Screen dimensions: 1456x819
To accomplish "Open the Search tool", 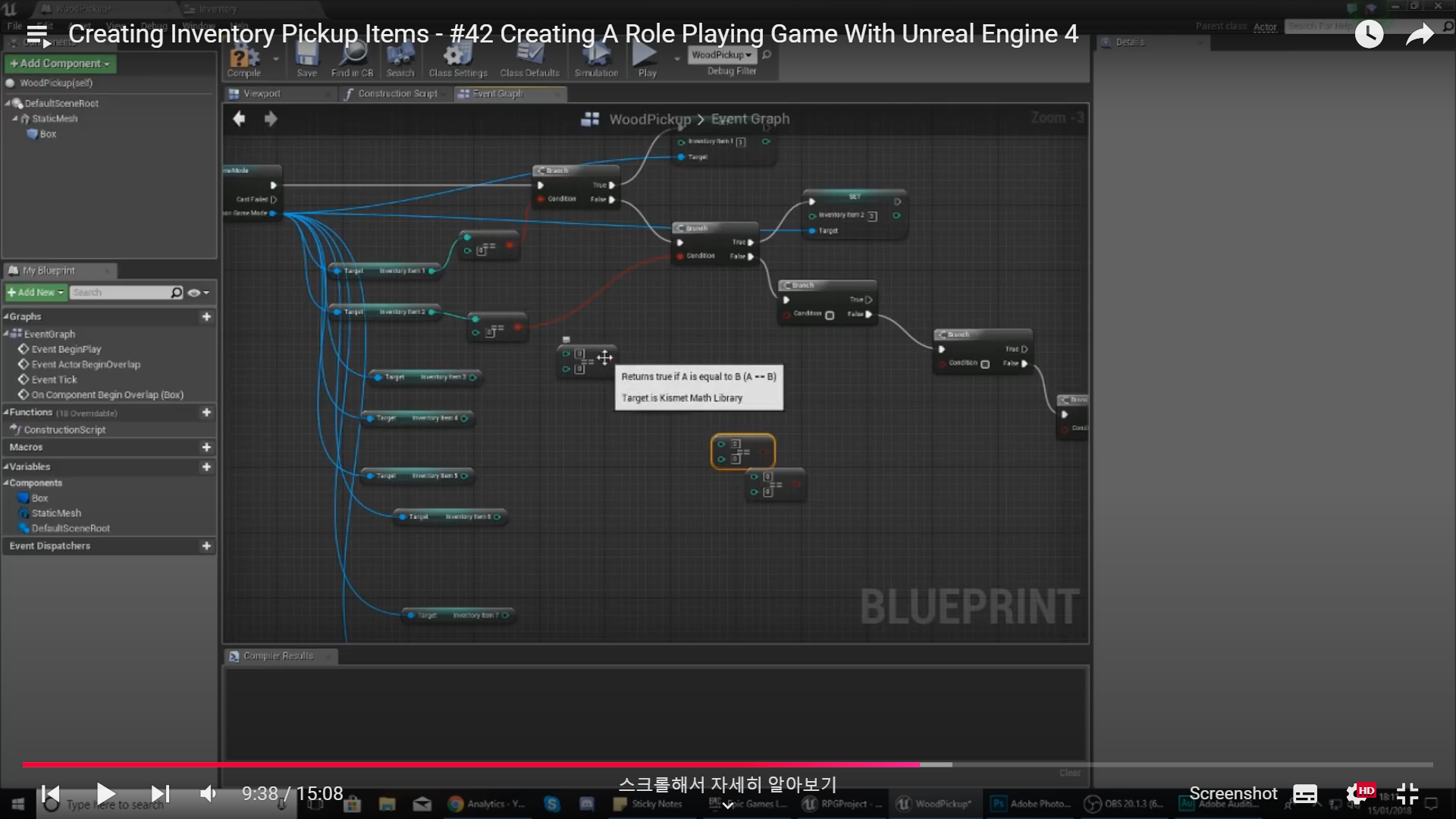I will click(400, 59).
